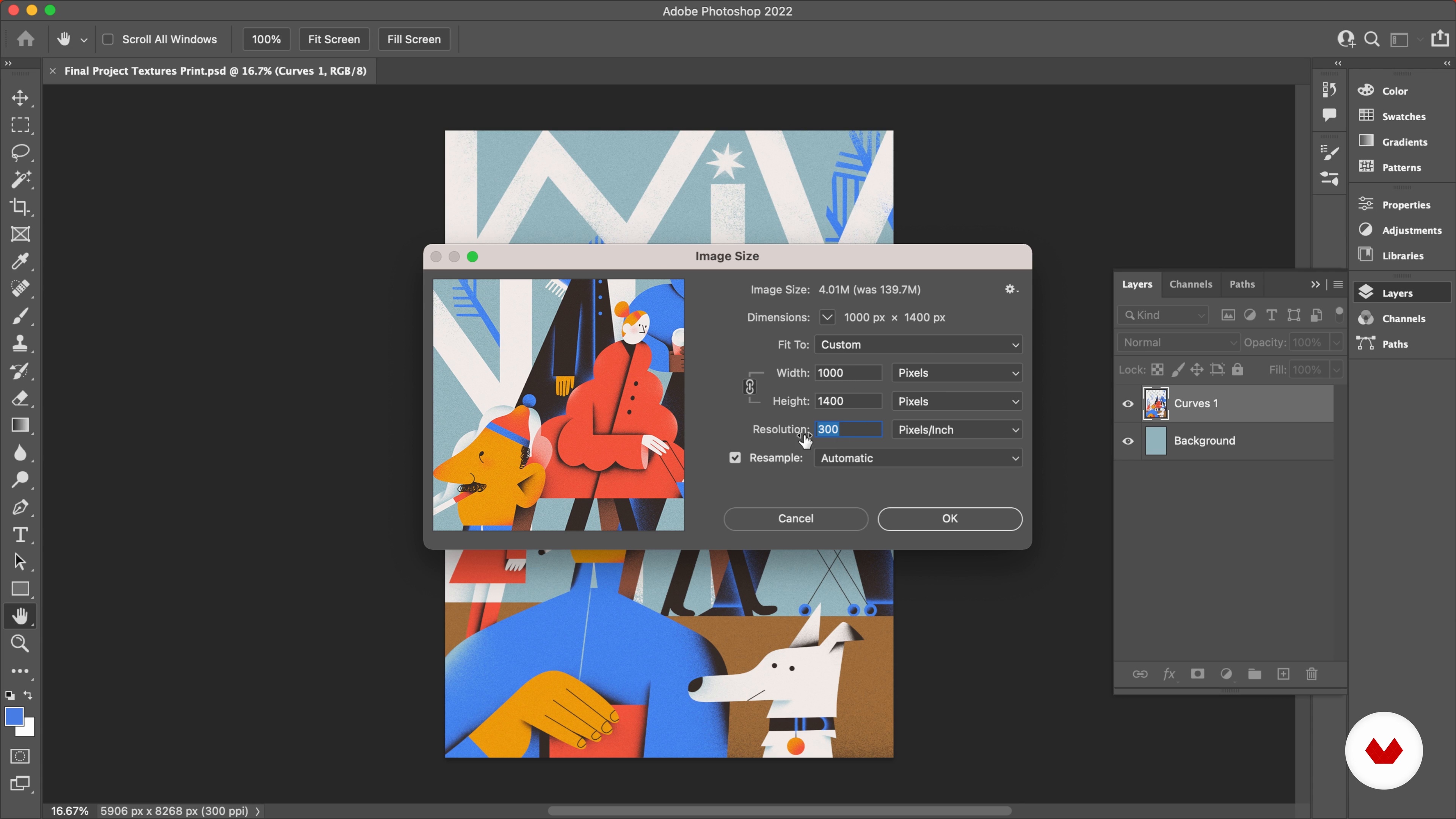Select the Crop tool

tap(20, 207)
